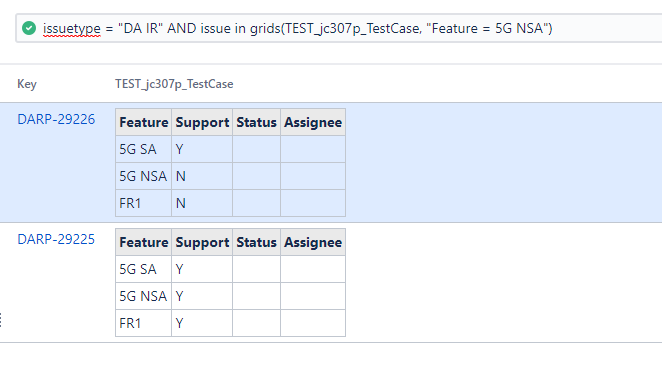Click Support header in DARP-29225 grid

(x=202, y=242)
